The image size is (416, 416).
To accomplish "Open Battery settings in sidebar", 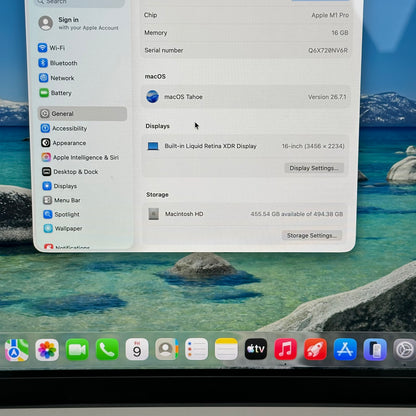I will tap(56, 93).
